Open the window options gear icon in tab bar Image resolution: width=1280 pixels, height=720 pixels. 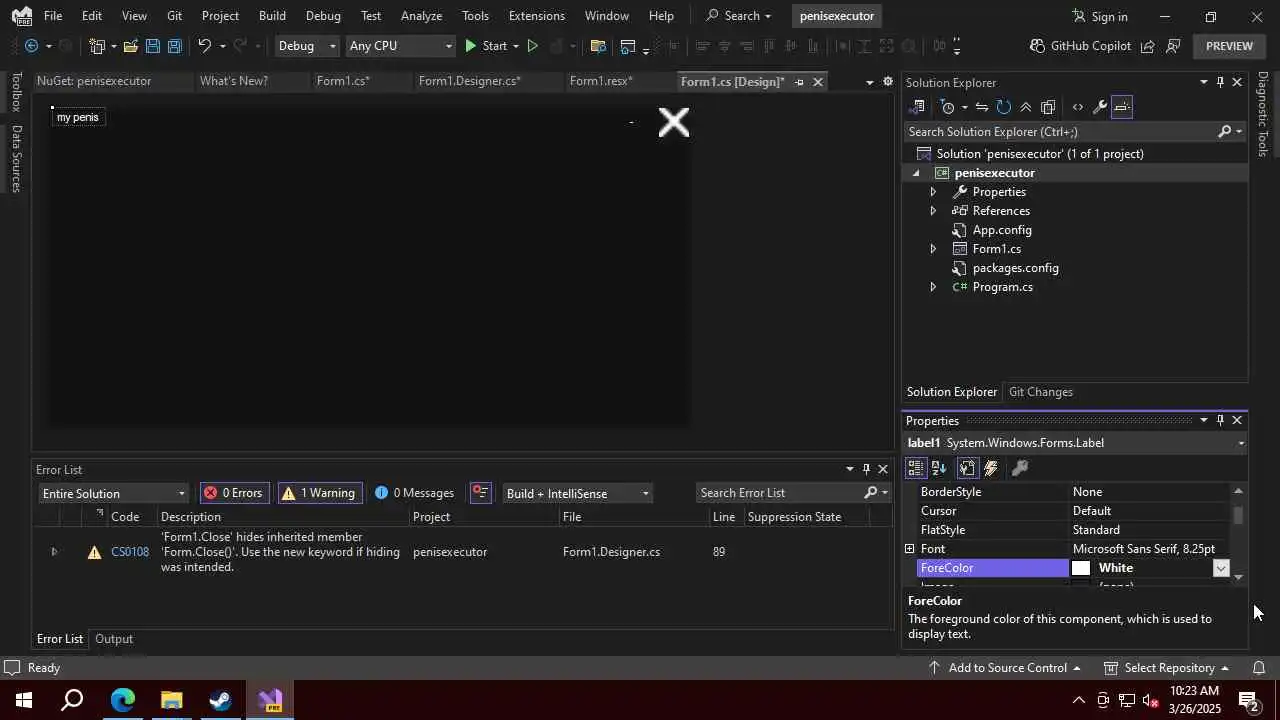pyautogui.click(x=887, y=82)
